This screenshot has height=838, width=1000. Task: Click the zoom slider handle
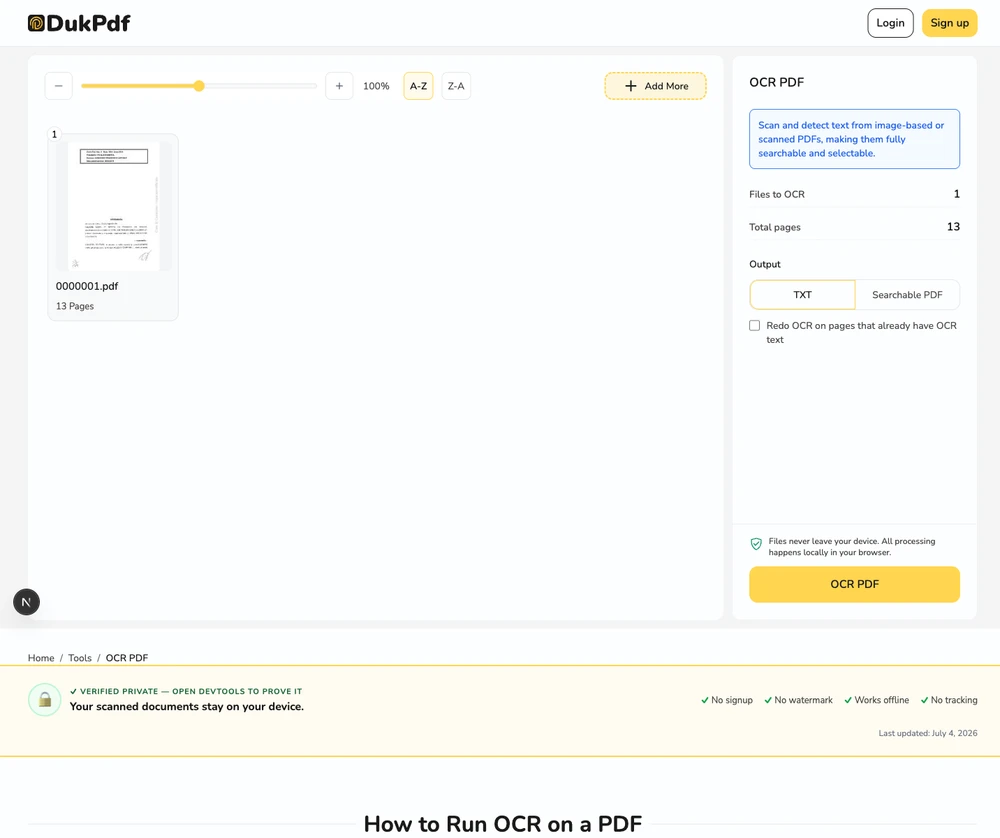pyautogui.click(x=199, y=86)
